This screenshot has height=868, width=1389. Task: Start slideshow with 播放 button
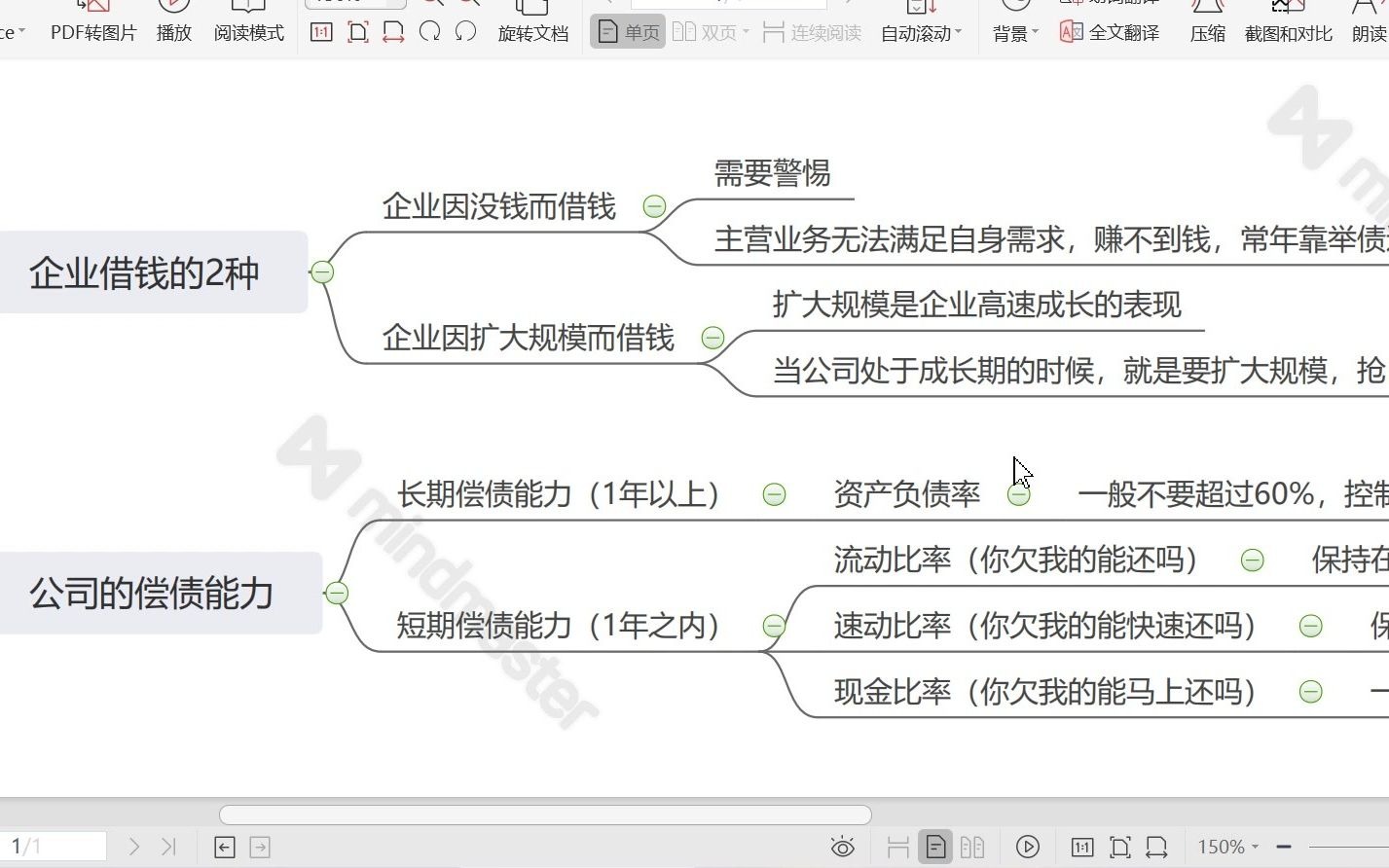tap(173, 23)
